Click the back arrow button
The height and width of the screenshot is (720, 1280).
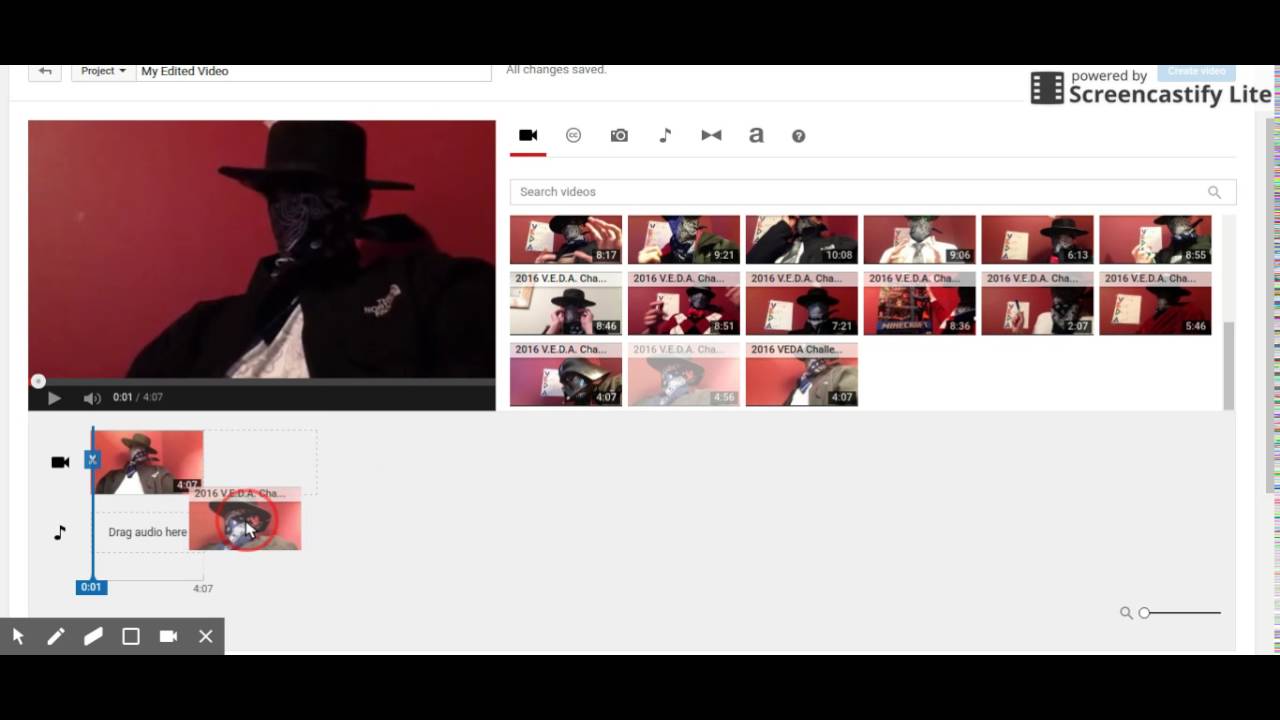pos(45,71)
